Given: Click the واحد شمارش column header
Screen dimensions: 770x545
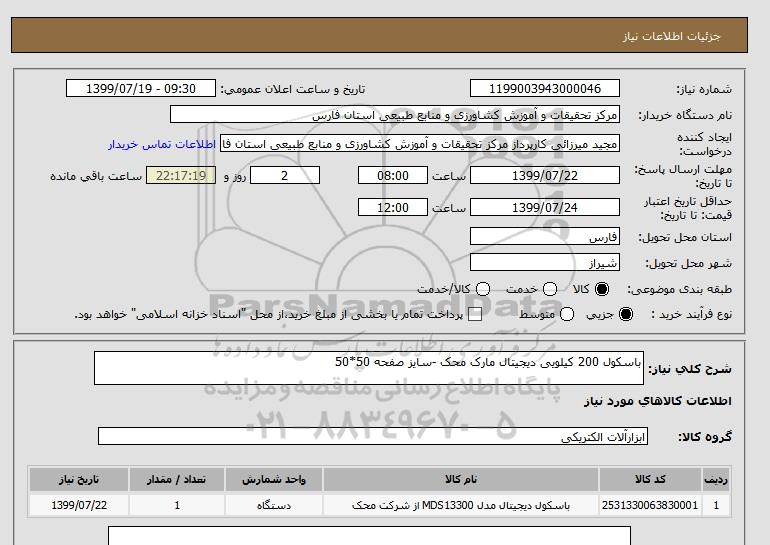Looking at the screenshot, I should pos(274,480).
